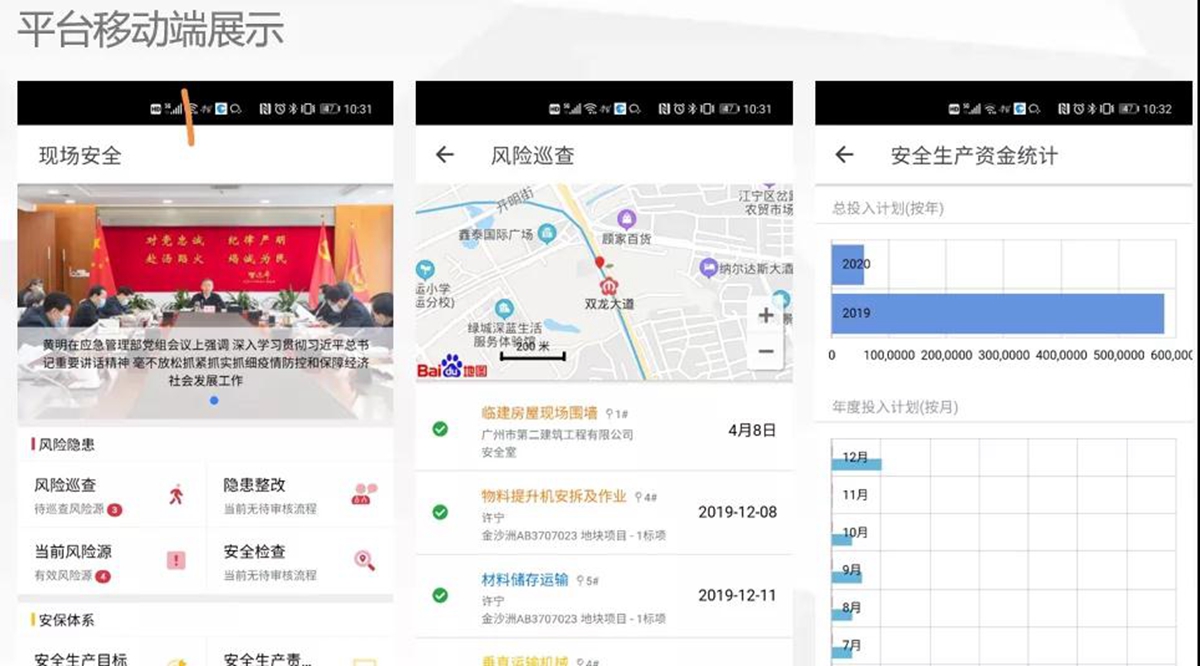Screen dimensions: 1200x666
Task: Go back from 安全生产资金统计 screen
Action: 844,155
